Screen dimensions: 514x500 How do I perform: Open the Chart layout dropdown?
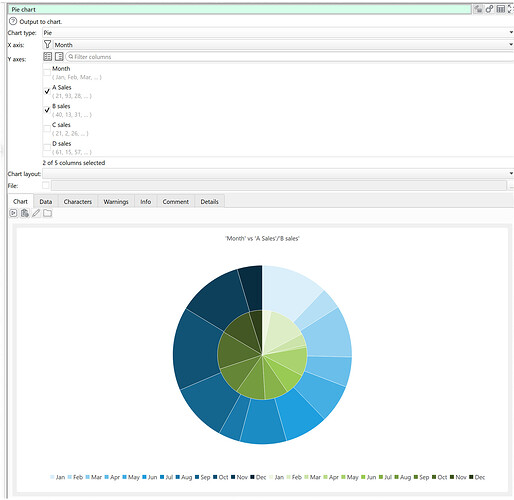click(x=278, y=174)
